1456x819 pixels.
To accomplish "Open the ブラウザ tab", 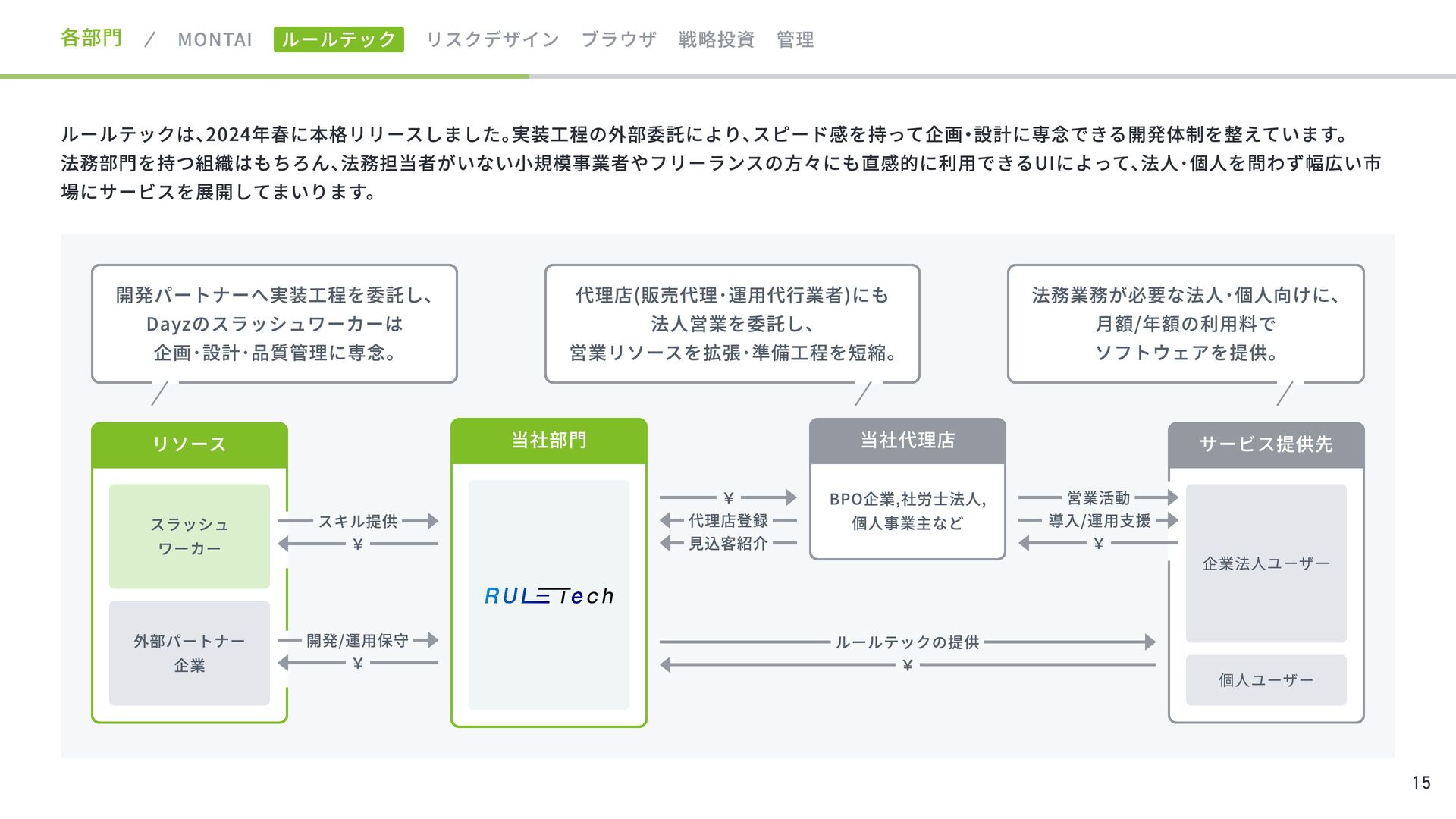I will (x=619, y=39).
